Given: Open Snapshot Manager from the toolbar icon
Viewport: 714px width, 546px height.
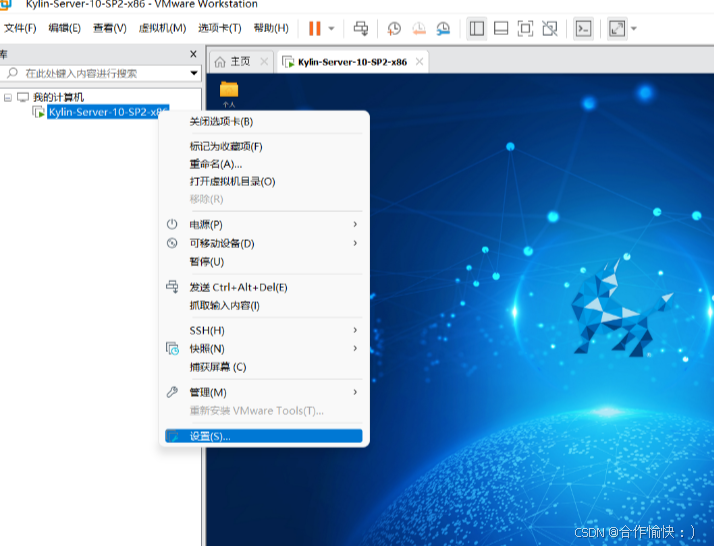Looking at the screenshot, I should coord(443,28).
